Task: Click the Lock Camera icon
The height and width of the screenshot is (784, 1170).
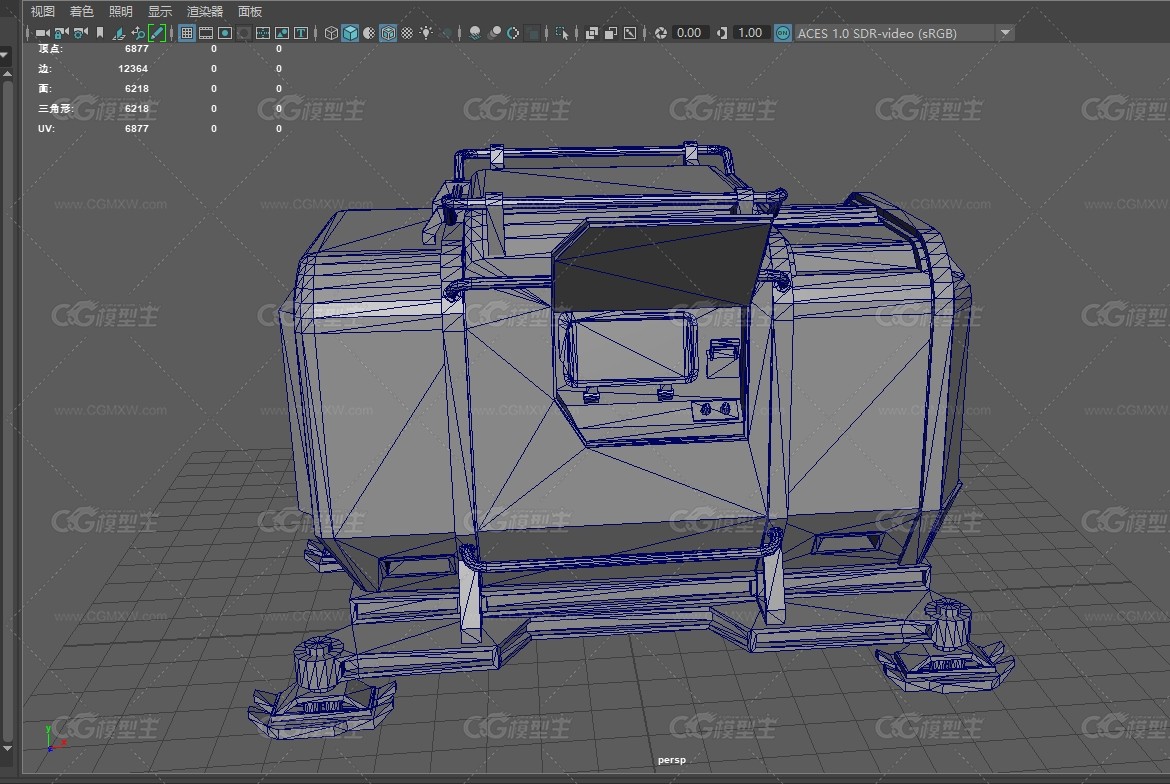Action: tap(62, 33)
